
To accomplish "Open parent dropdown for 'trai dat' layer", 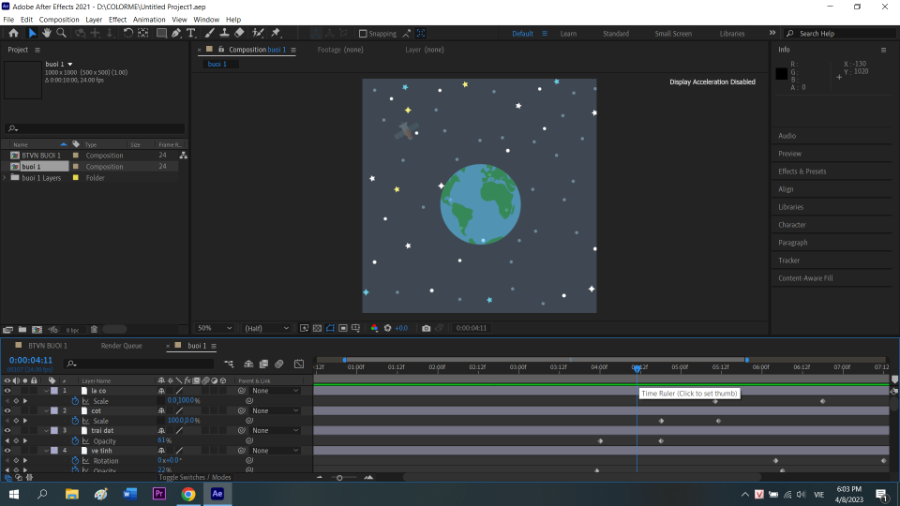I will pyautogui.click(x=275, y=430).
